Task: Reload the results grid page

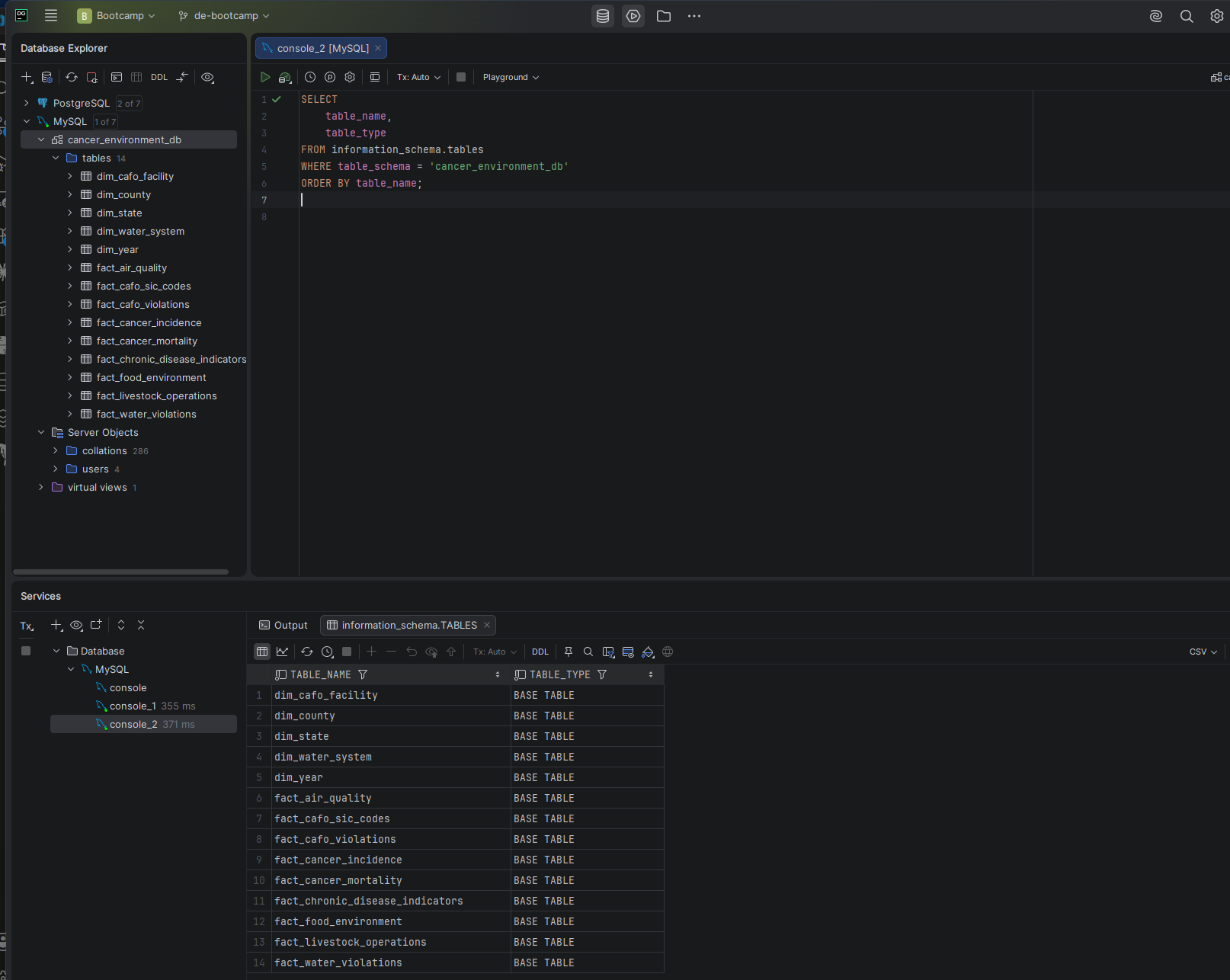Action: tap(307, 652)
